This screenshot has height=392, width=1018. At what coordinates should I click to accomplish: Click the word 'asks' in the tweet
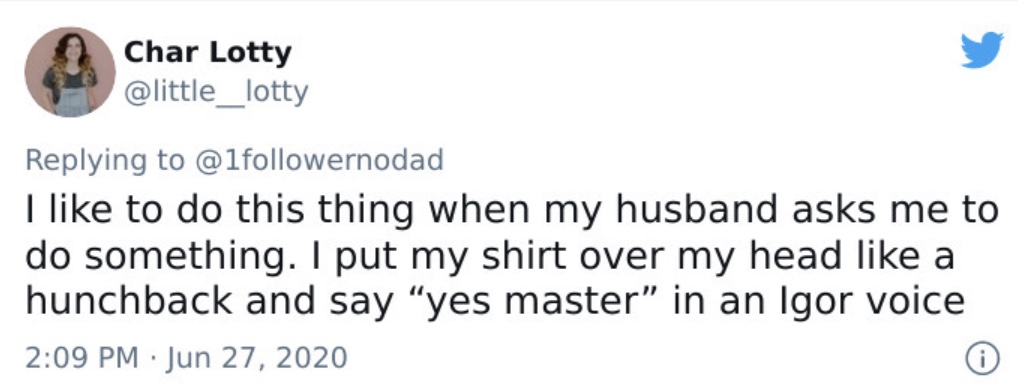pyautogui.click(x=823, y=210)
